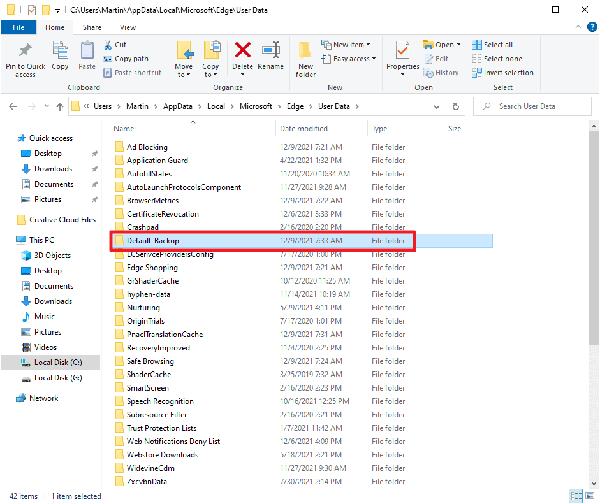Switch to Large icons view in the status bar
Viewport: 600px width, 504px height.
[x=589, y=496]
